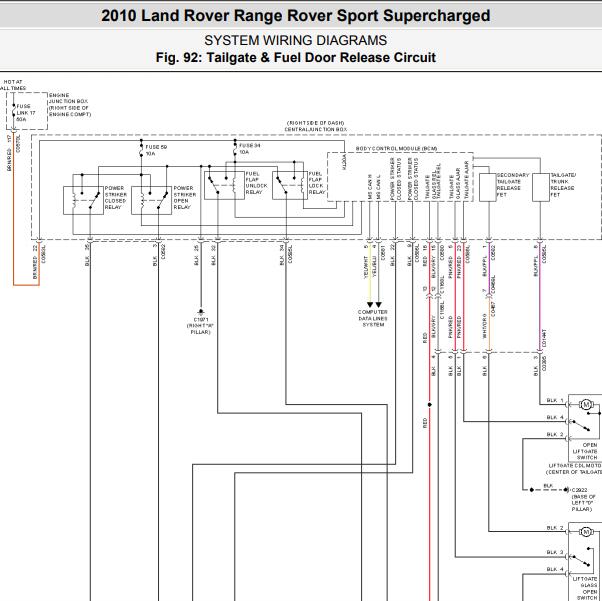Click the 'FUEL FLAP UNLOCK RELAY' text

click(254, 183)
